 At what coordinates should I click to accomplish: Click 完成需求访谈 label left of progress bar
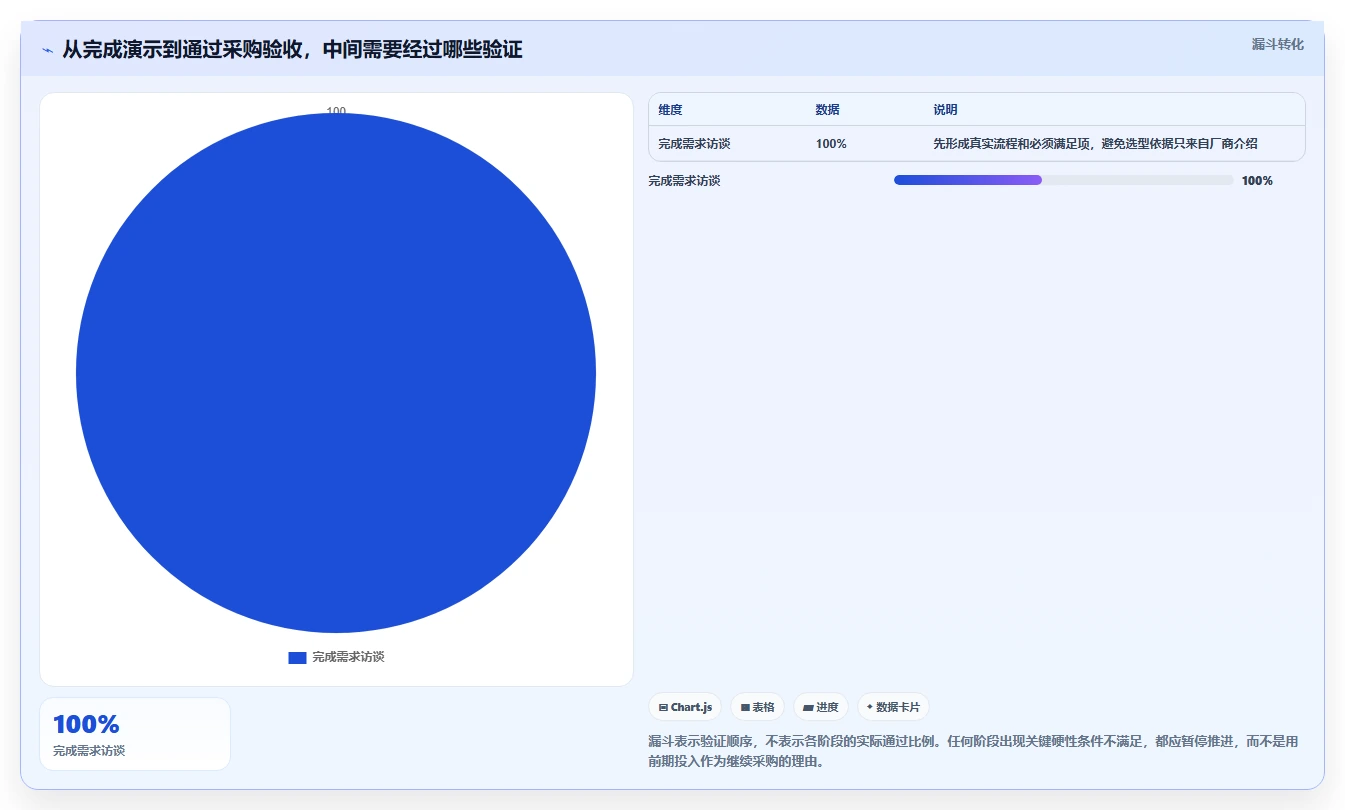click(684, 181)
